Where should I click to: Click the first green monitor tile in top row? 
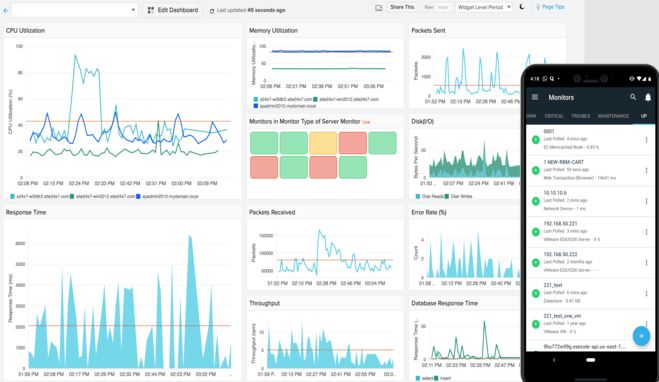point(264,143)
